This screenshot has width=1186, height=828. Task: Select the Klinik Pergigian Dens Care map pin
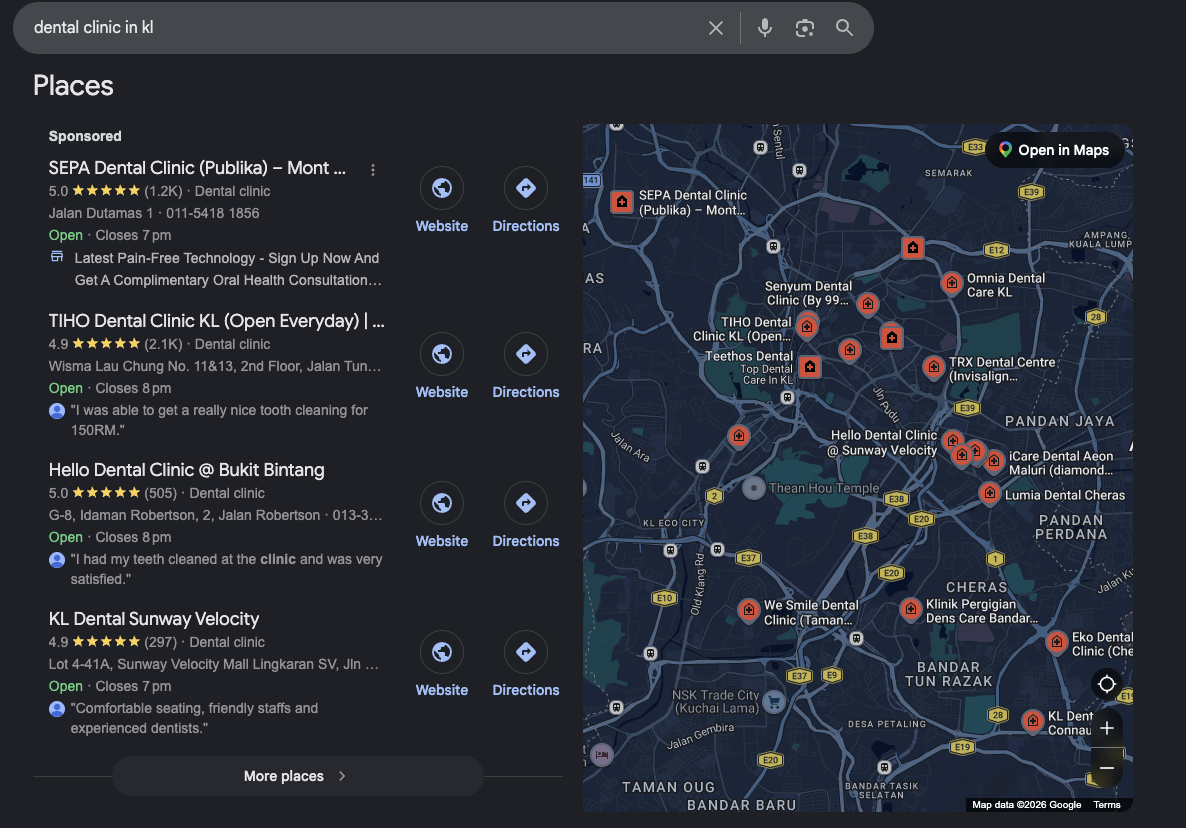coord(911,609)
